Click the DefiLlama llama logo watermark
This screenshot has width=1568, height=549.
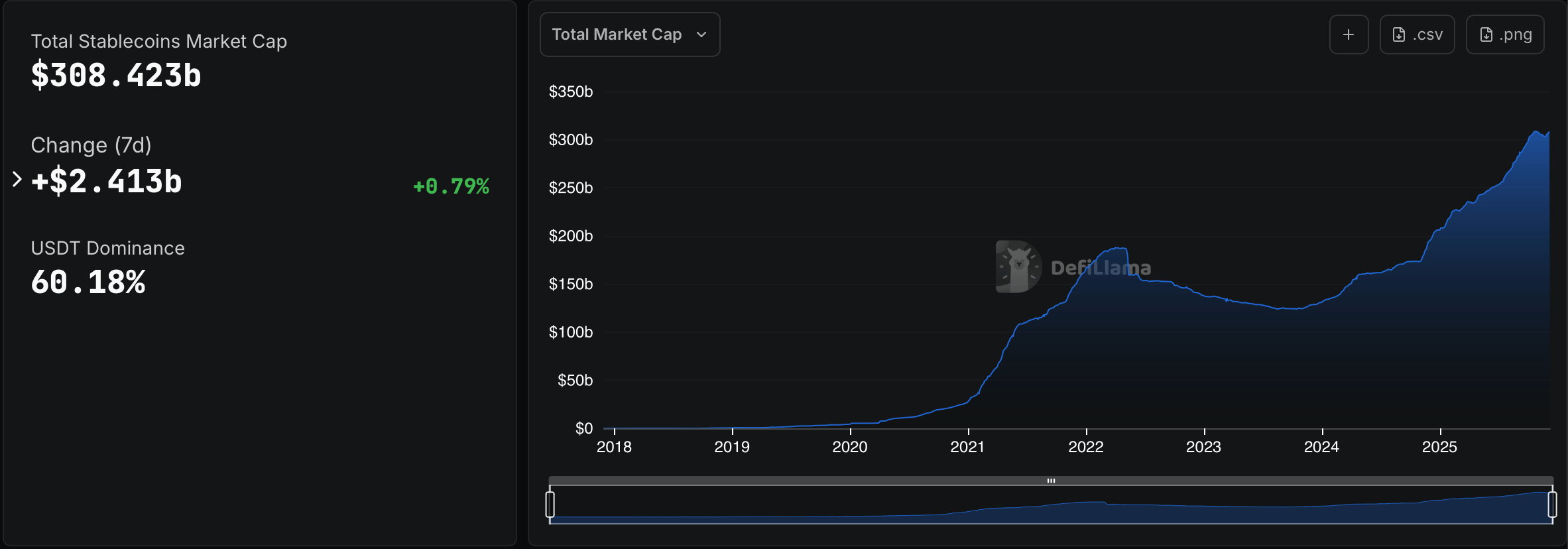1018,267
